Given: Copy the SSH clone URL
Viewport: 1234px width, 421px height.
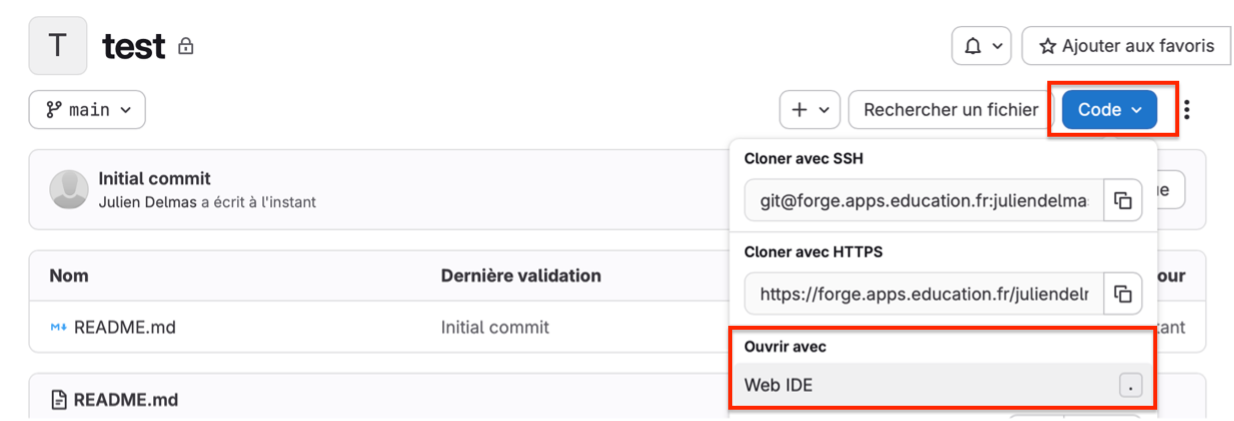Looking at the screenshot, I should click(1123, 200).
